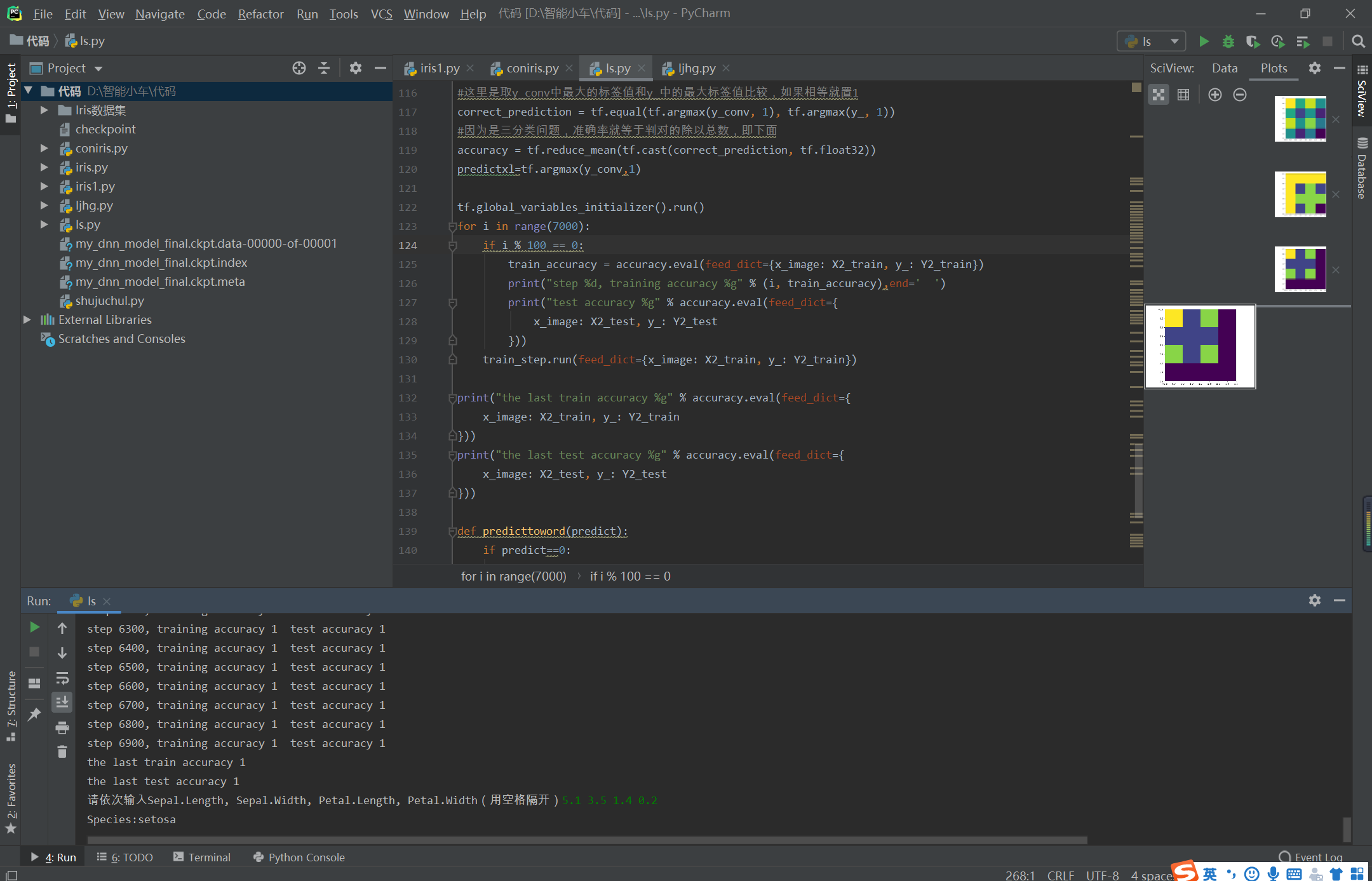Toggle scroll to end in Run console
The width and height of the screenshot is (1372, 881).
(62, 702)
